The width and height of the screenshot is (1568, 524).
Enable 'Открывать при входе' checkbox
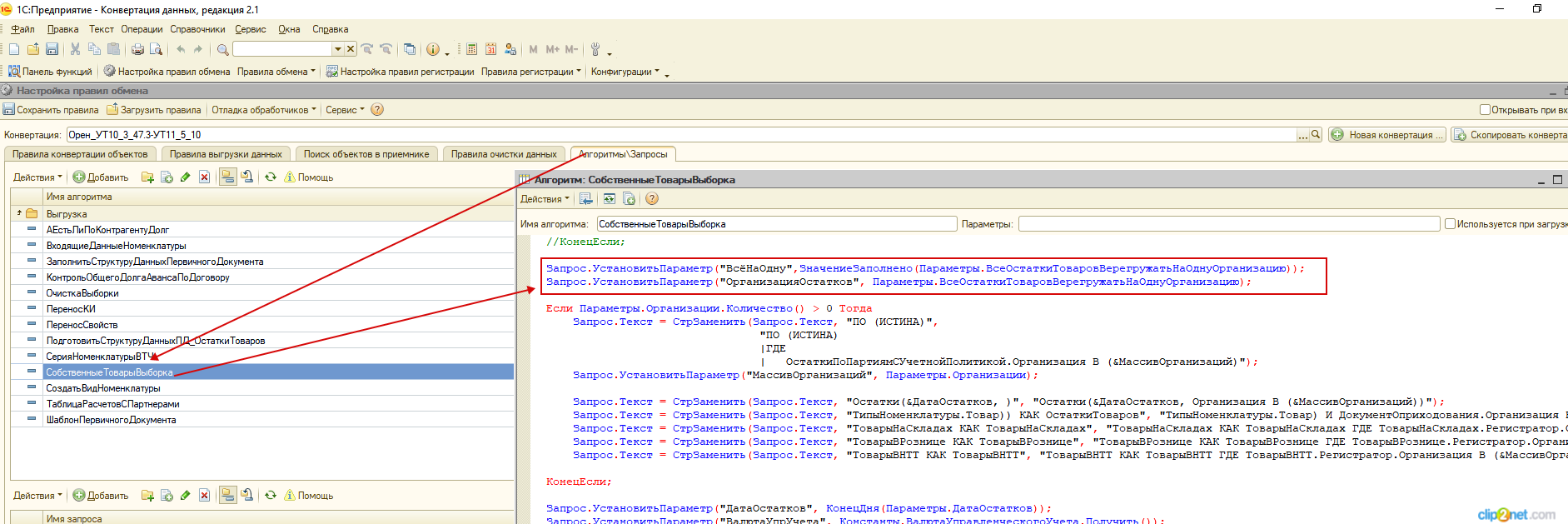[x=1485, y=110]
